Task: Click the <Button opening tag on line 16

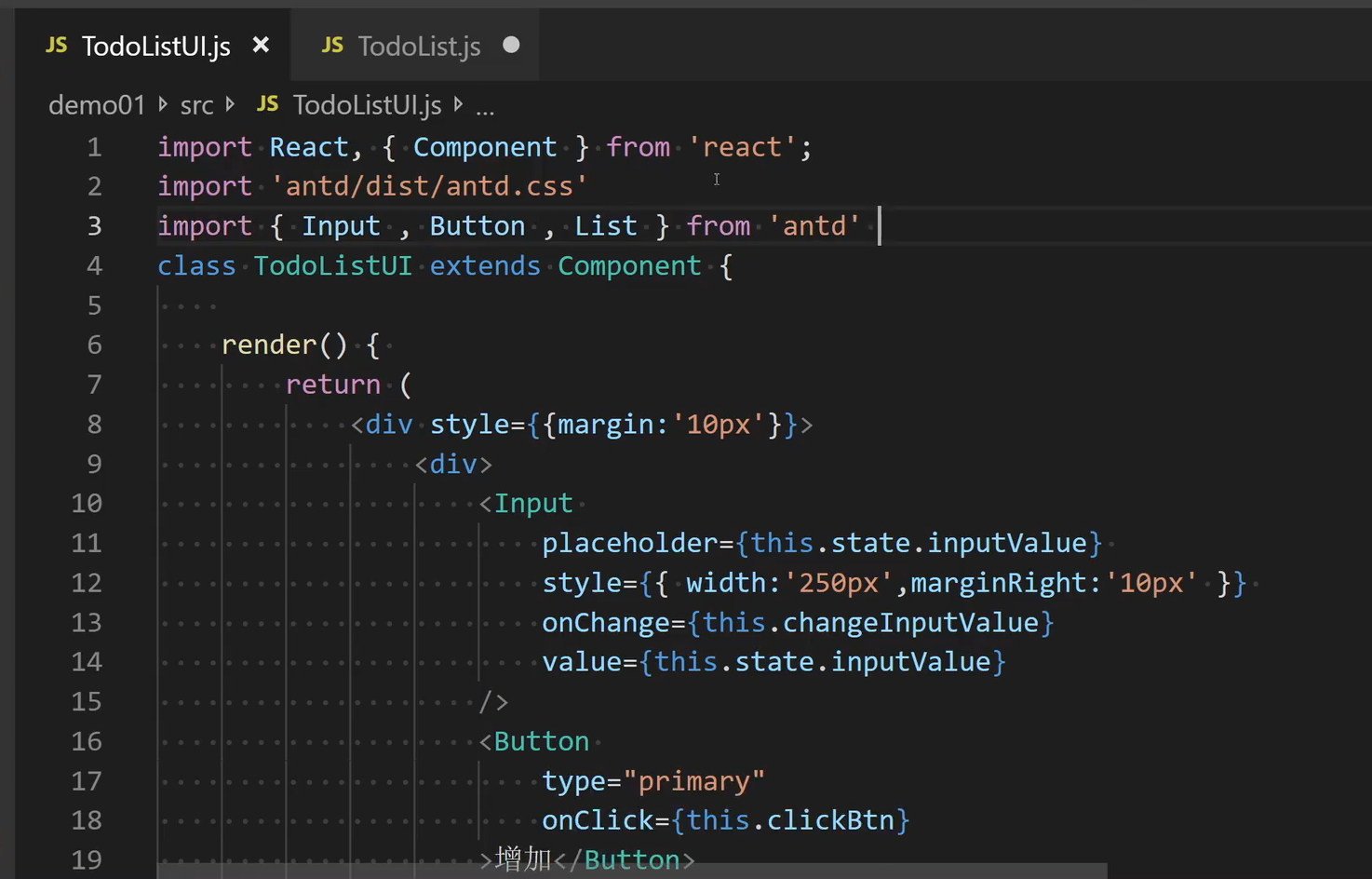Action: coord(534,741)
